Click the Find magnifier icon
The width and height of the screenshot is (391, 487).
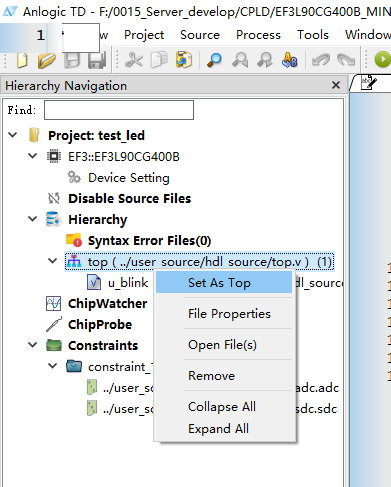pyautogui.click(x=214, y=60)
